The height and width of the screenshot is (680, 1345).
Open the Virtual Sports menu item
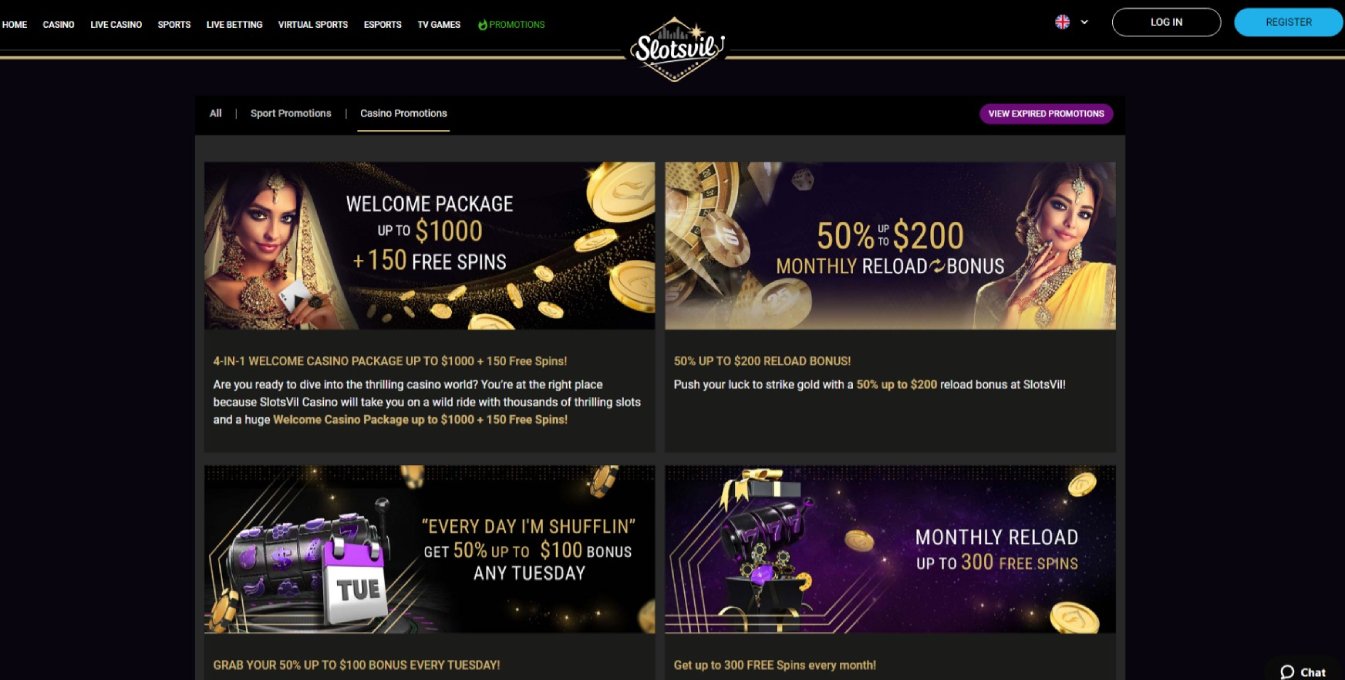click(313, 24)
